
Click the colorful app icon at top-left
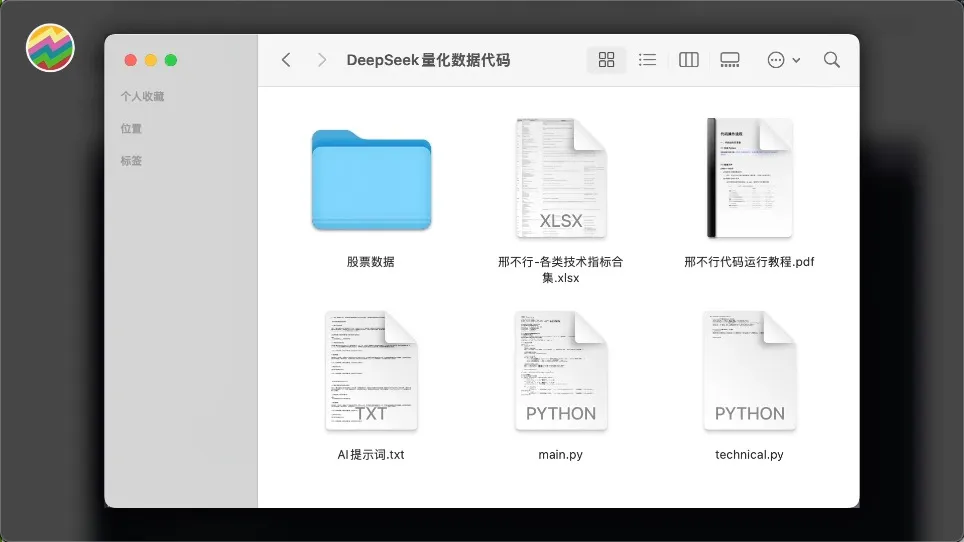coord(50,48)
